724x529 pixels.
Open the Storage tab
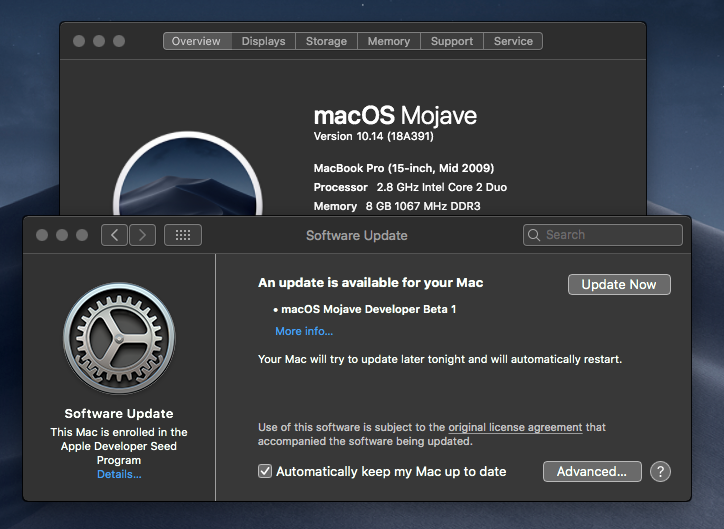pyautogui.click(x=326, y=41)
